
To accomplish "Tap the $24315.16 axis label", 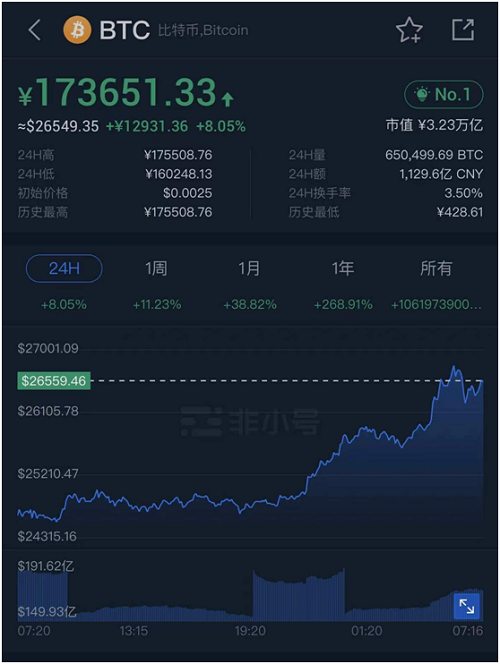I will pos(47,537).
